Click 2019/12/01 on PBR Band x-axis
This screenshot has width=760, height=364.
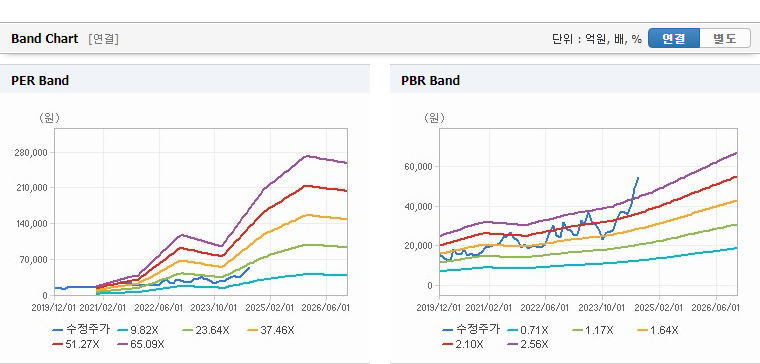point(439,308)
